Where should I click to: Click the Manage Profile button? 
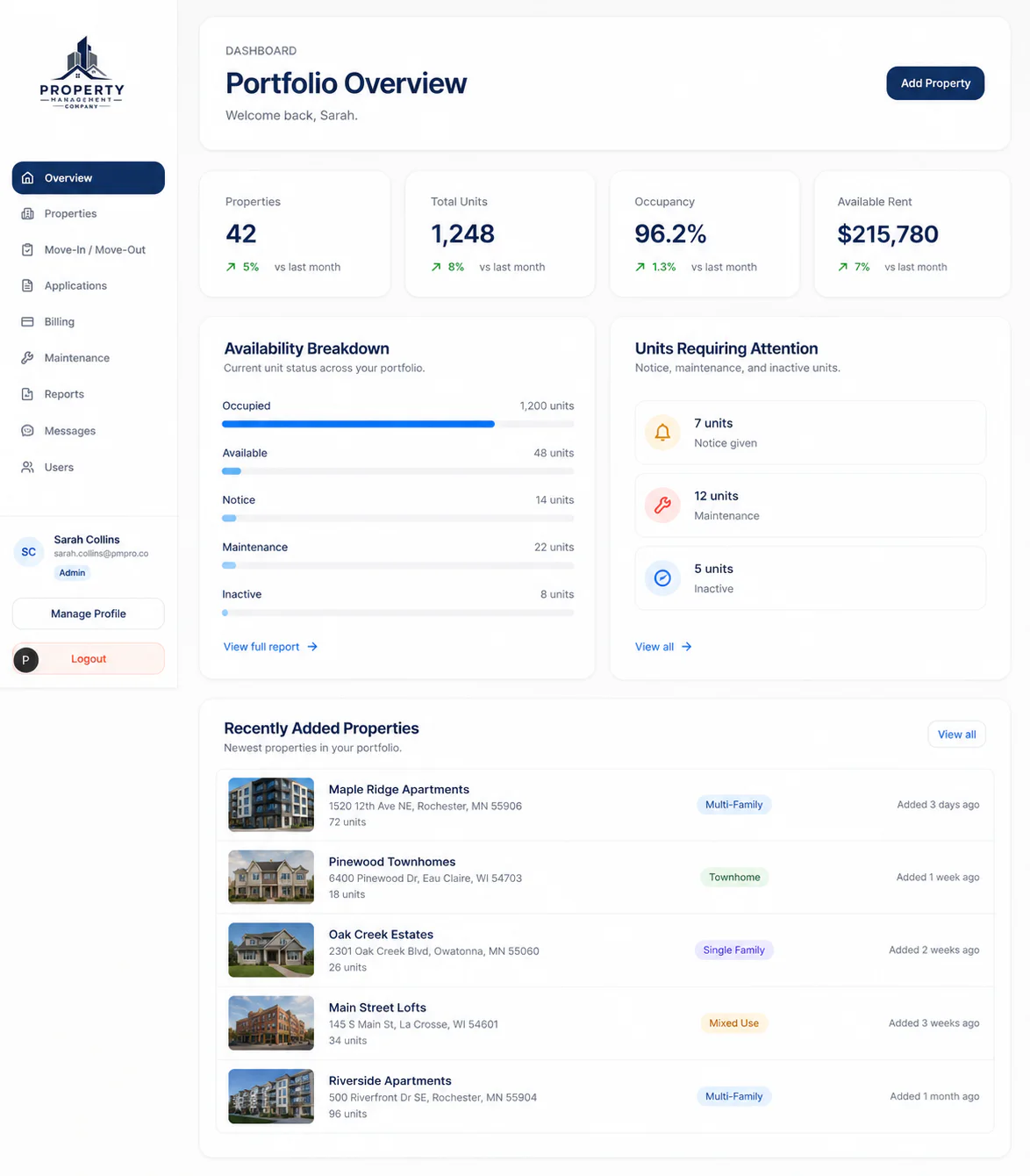89,614
